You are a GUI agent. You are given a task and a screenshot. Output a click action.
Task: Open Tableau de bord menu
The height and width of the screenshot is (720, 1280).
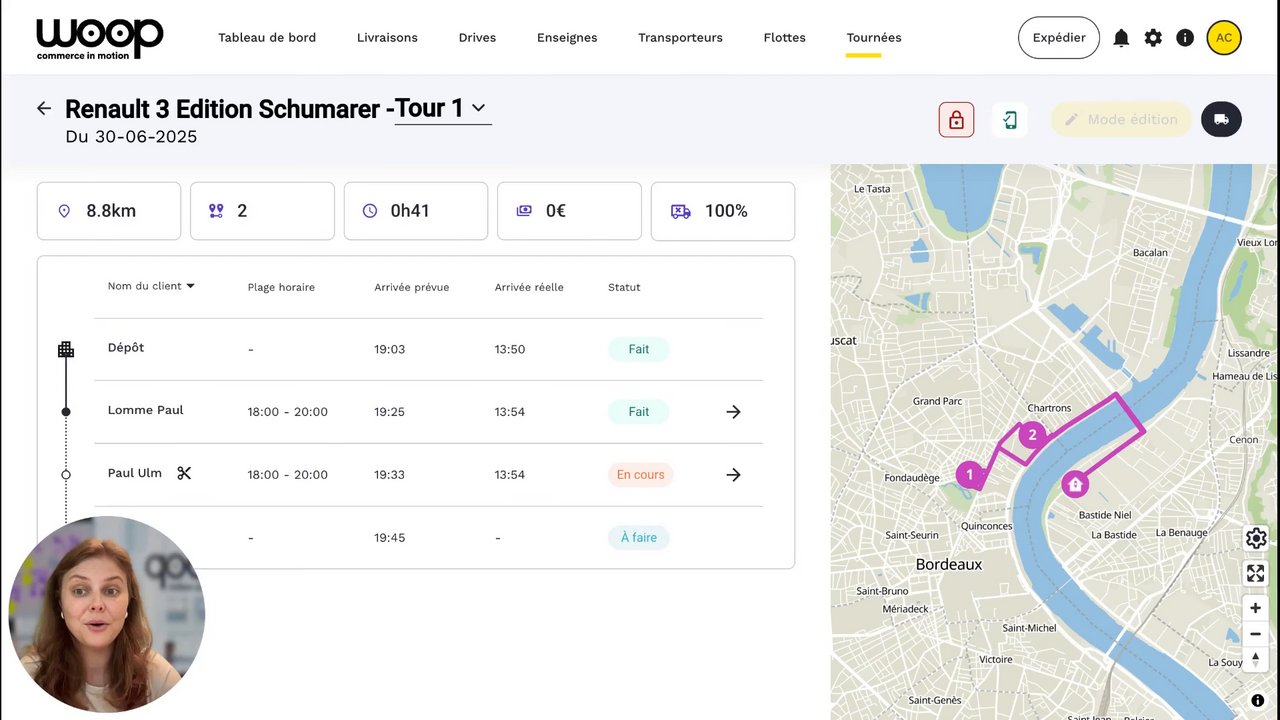click(x=267, y=38)
